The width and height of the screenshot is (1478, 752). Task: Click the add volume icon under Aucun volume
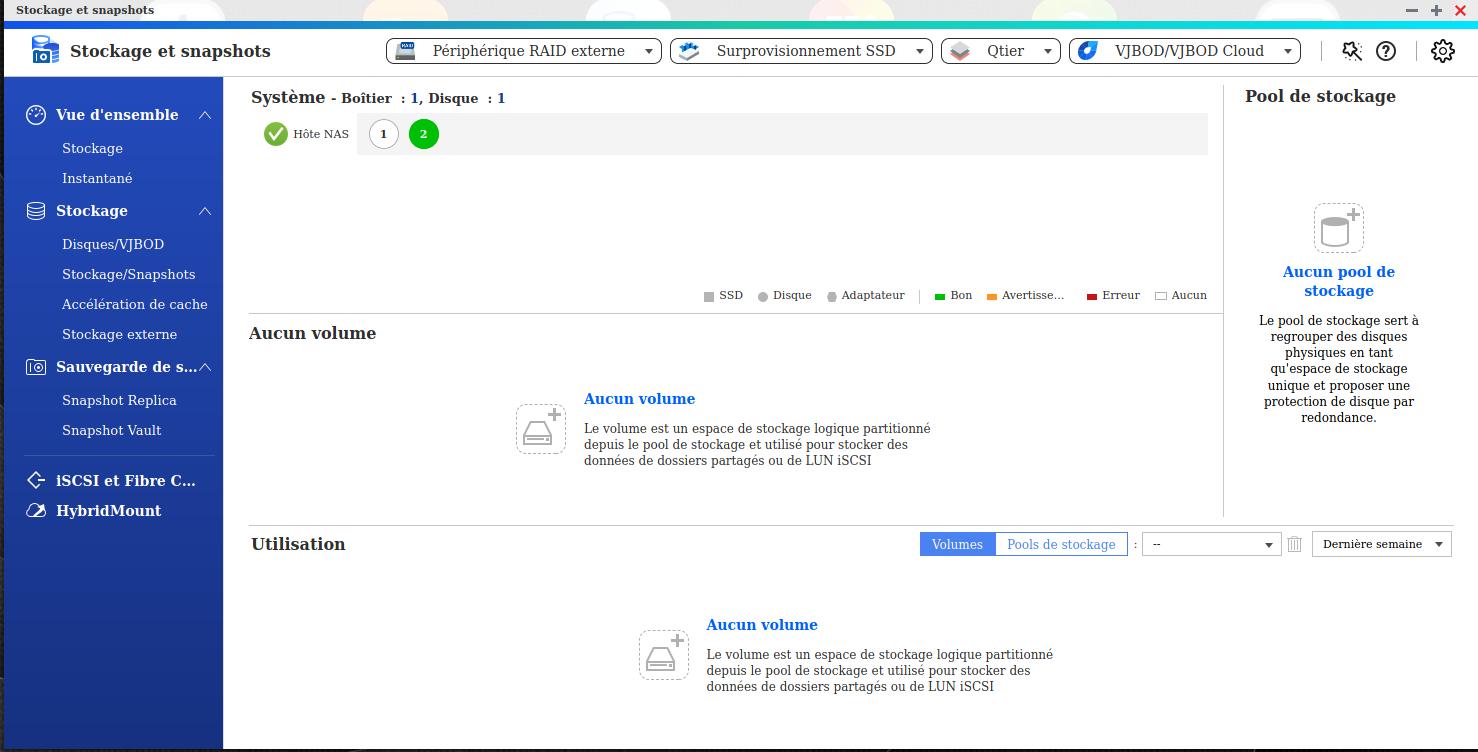pyautogui.click(x=541, y=429)
